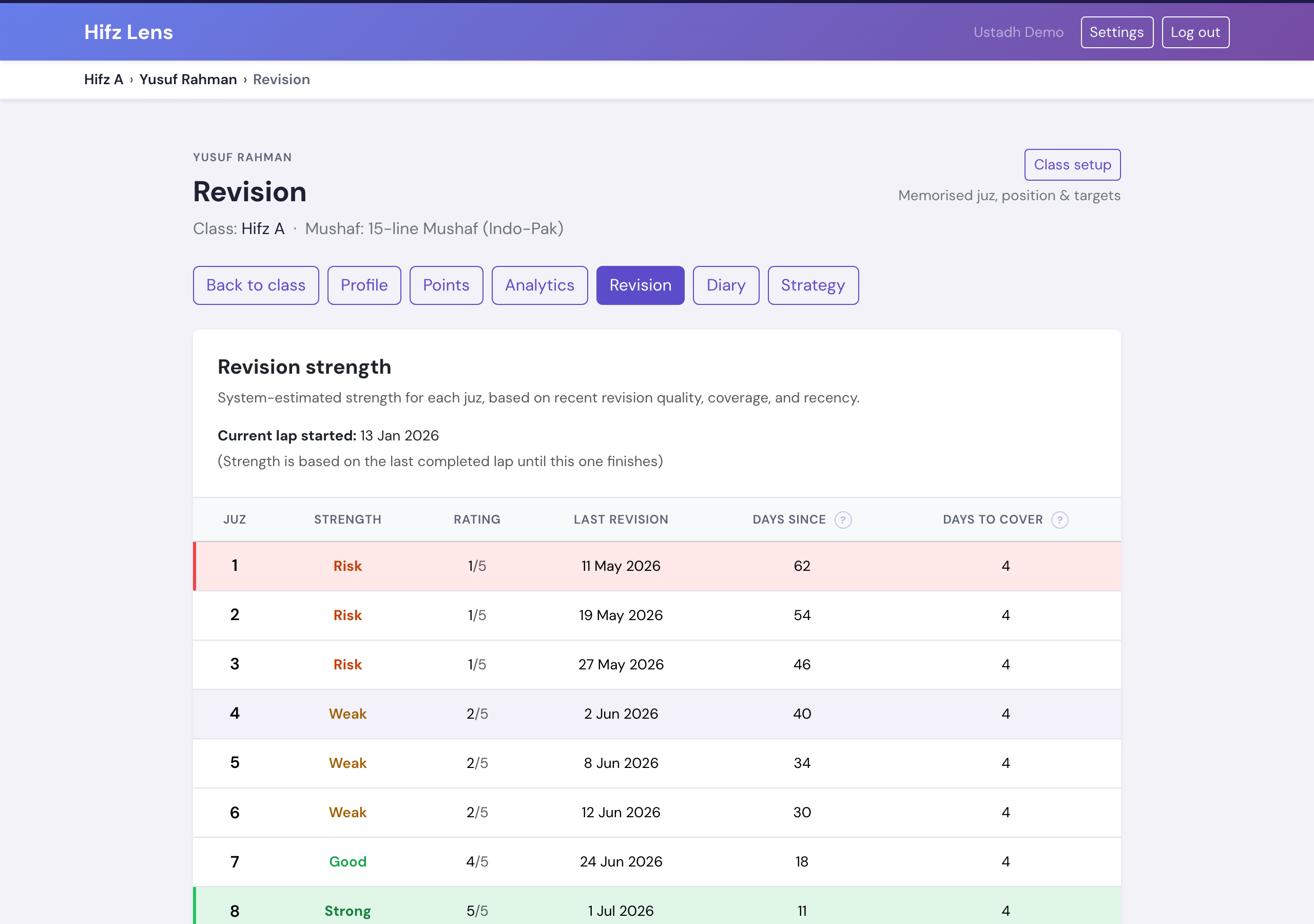Select juz 6 row number

coord(235,813)
